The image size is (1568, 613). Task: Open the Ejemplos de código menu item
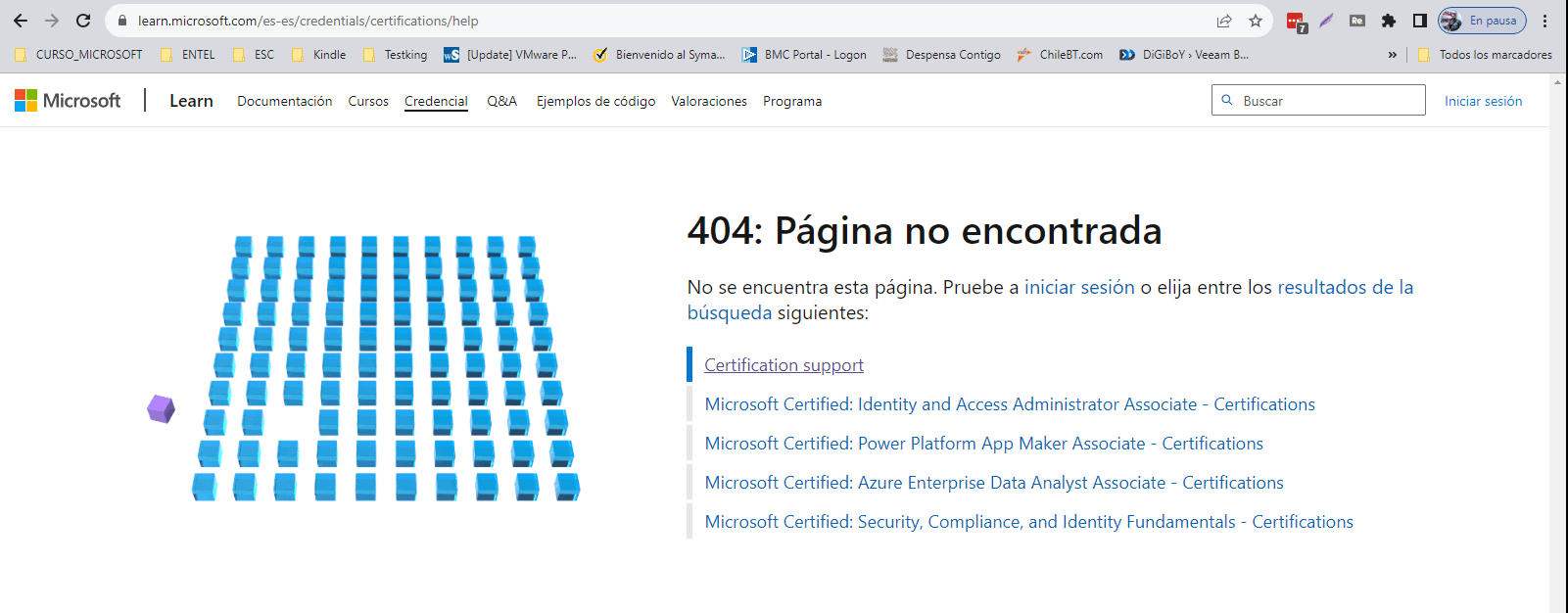(595, 101)
